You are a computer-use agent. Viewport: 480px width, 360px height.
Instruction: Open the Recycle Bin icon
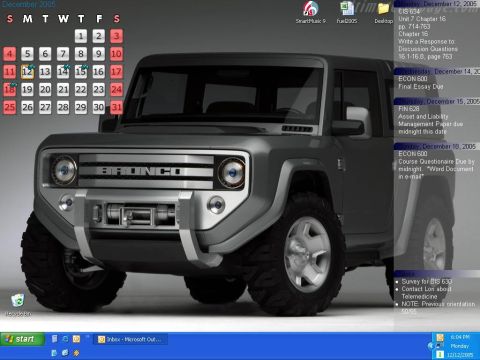pos(18,304)
